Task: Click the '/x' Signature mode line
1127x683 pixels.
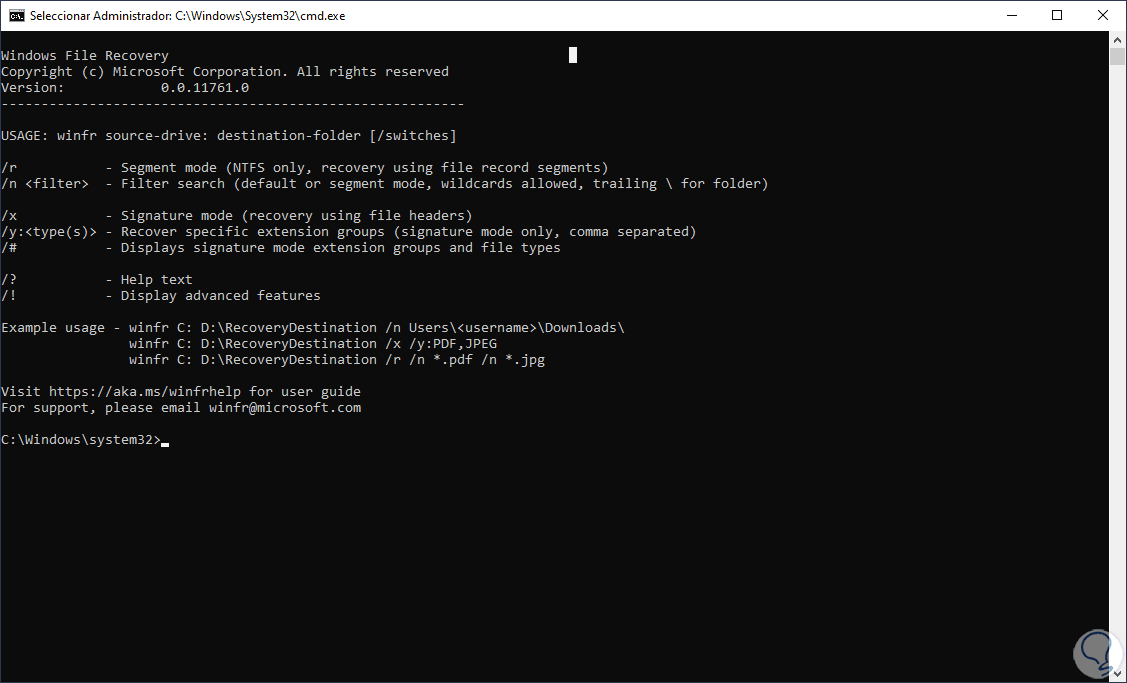Action: tap(236, 215)
